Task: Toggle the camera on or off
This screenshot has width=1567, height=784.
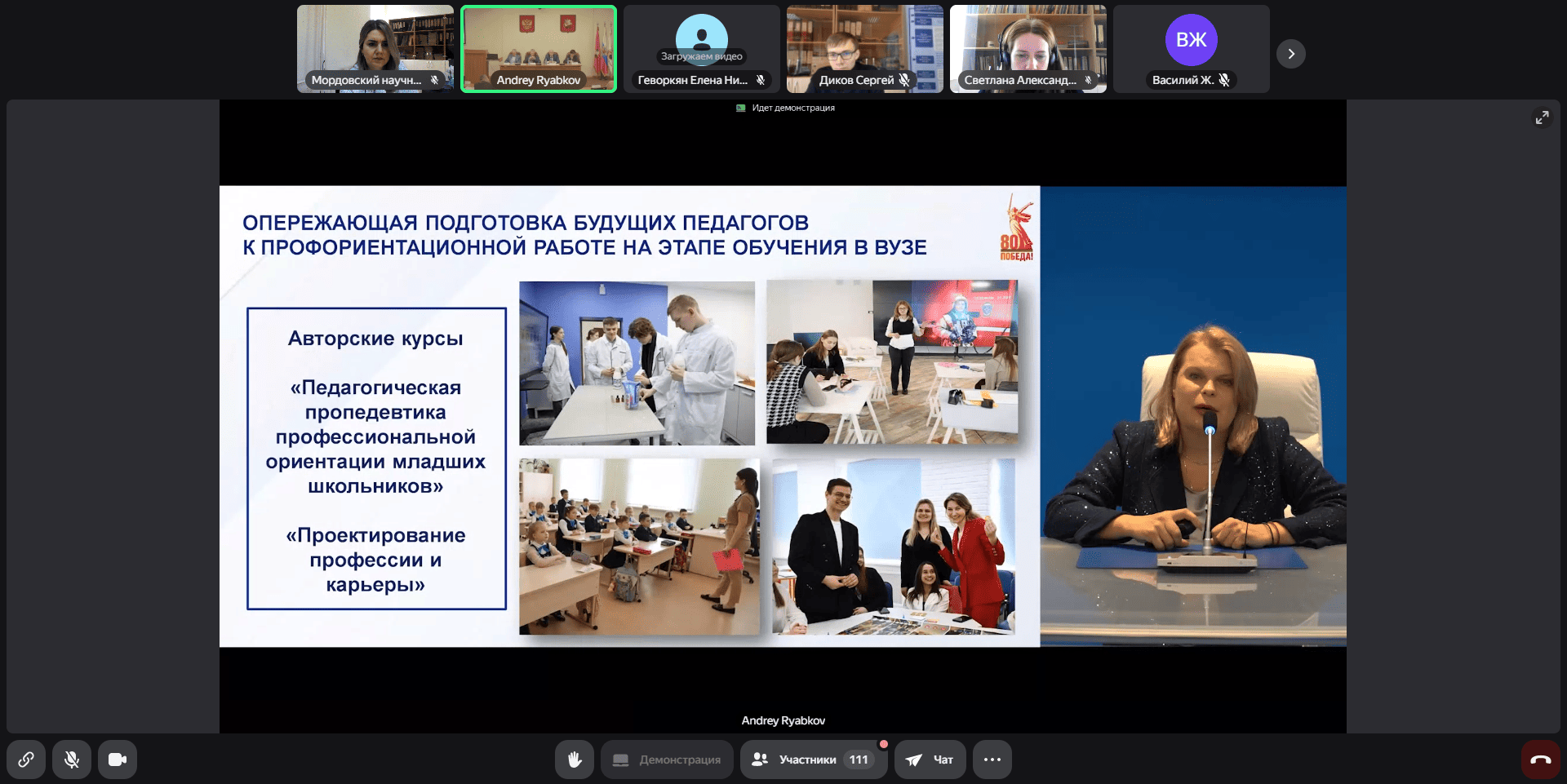Action: (118, 760)
